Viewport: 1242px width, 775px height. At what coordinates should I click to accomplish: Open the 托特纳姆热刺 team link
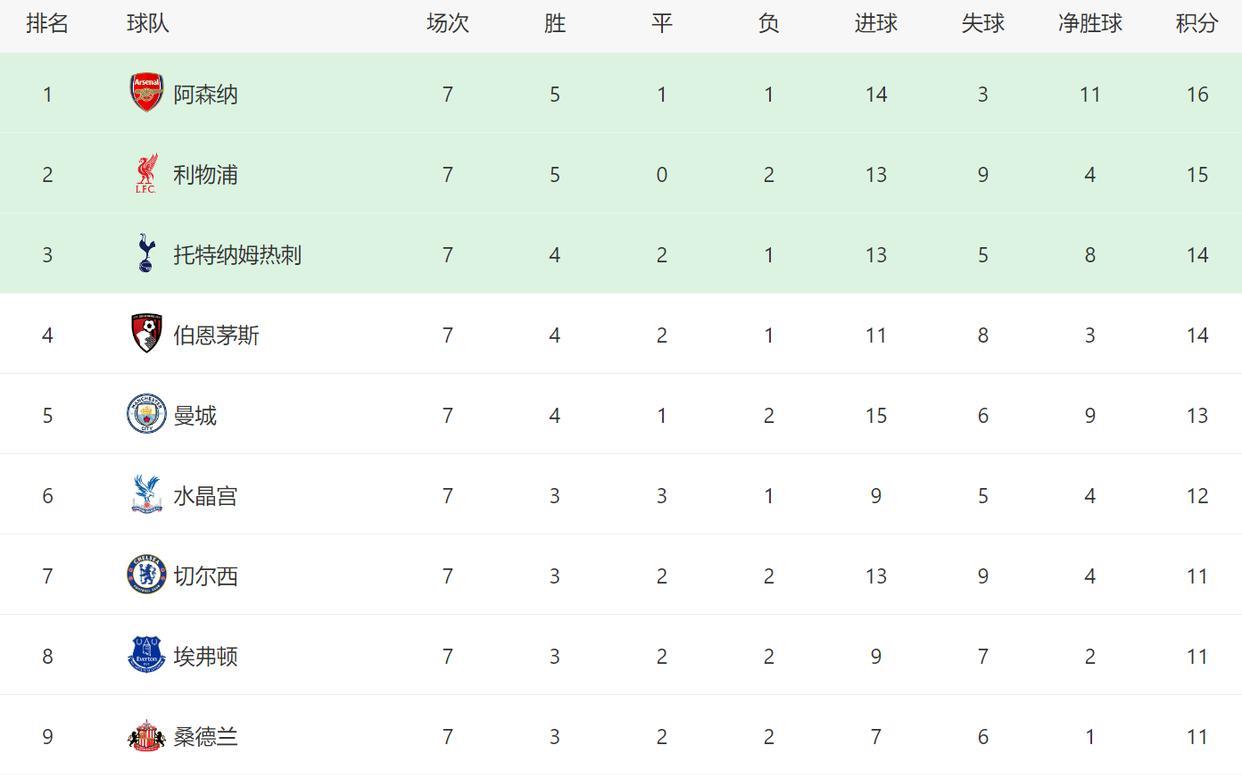click(x=237, y=255)
